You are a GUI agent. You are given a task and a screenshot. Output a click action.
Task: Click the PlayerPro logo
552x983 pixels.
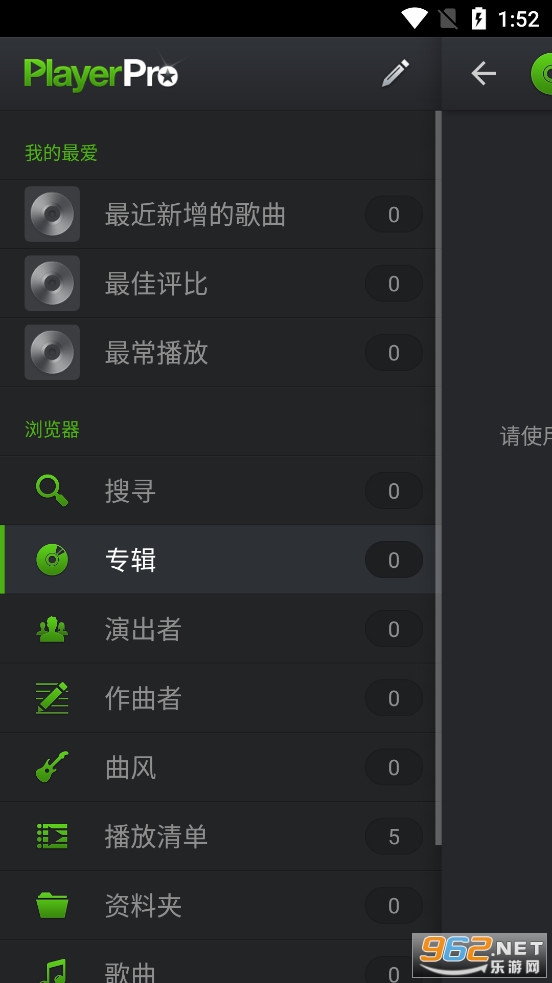pos(102,74)
